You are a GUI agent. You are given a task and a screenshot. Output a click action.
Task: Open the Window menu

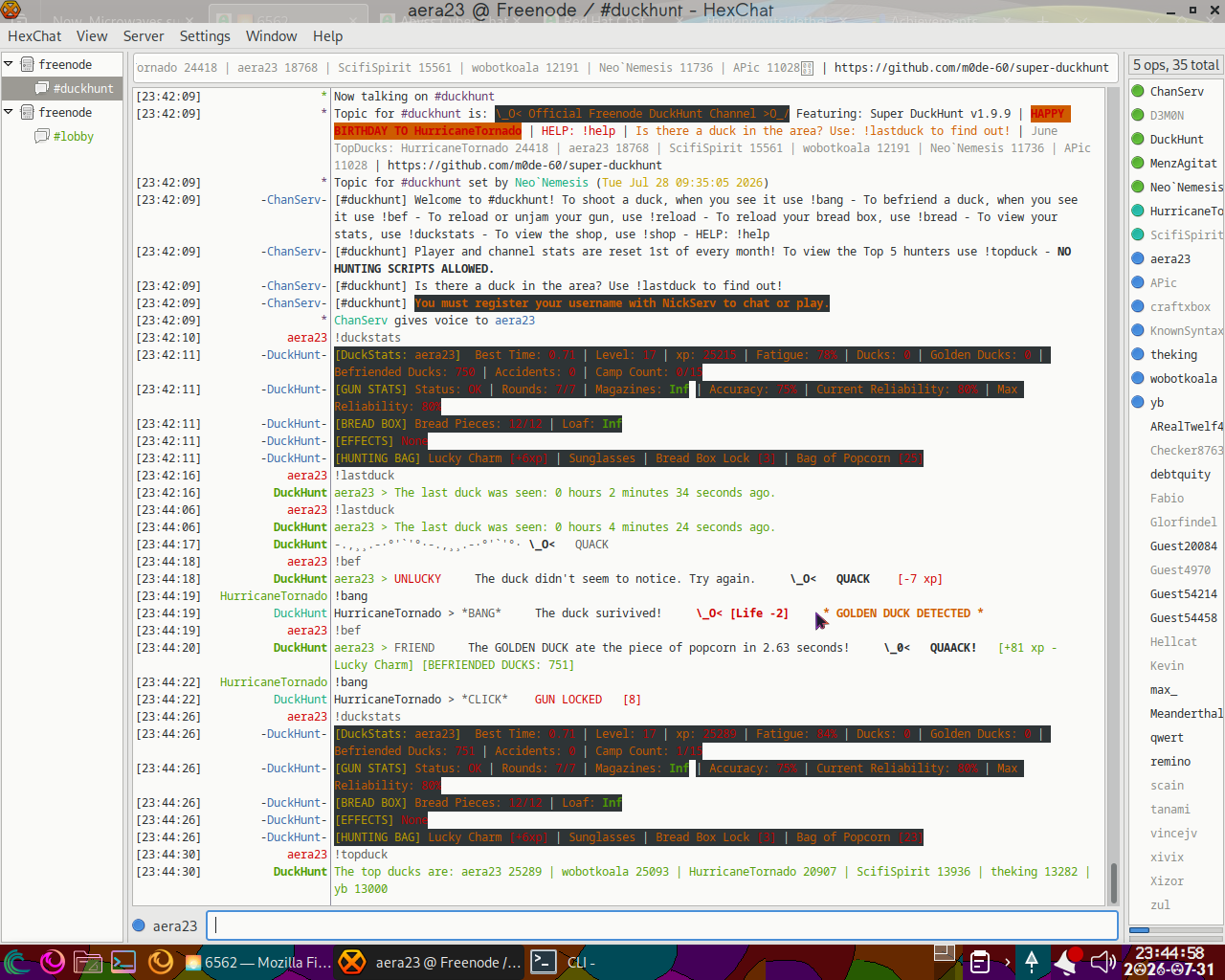click(x=272, y=36)
